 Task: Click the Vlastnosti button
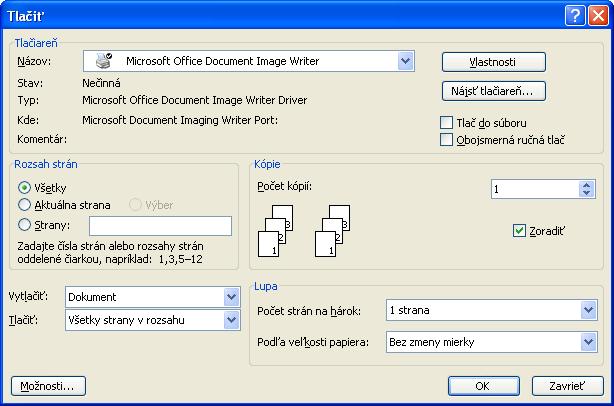(x=493, y=62)
